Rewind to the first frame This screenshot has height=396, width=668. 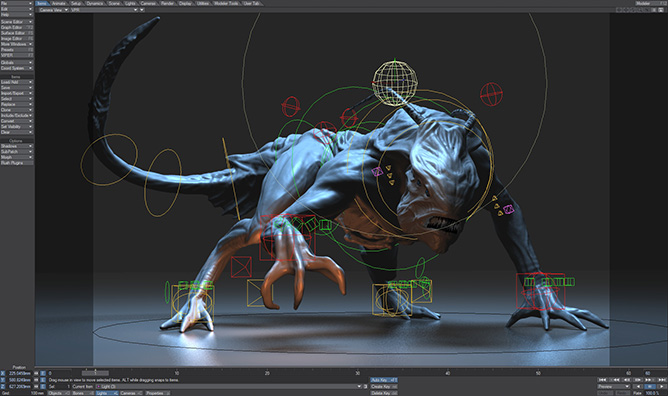(x=602, y=380)
